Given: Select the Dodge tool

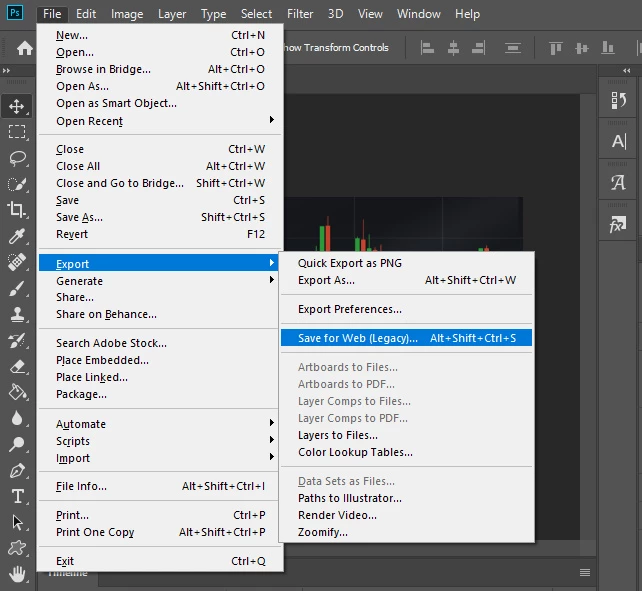Looking at the screenshot, I should click(x=16, y=444).
